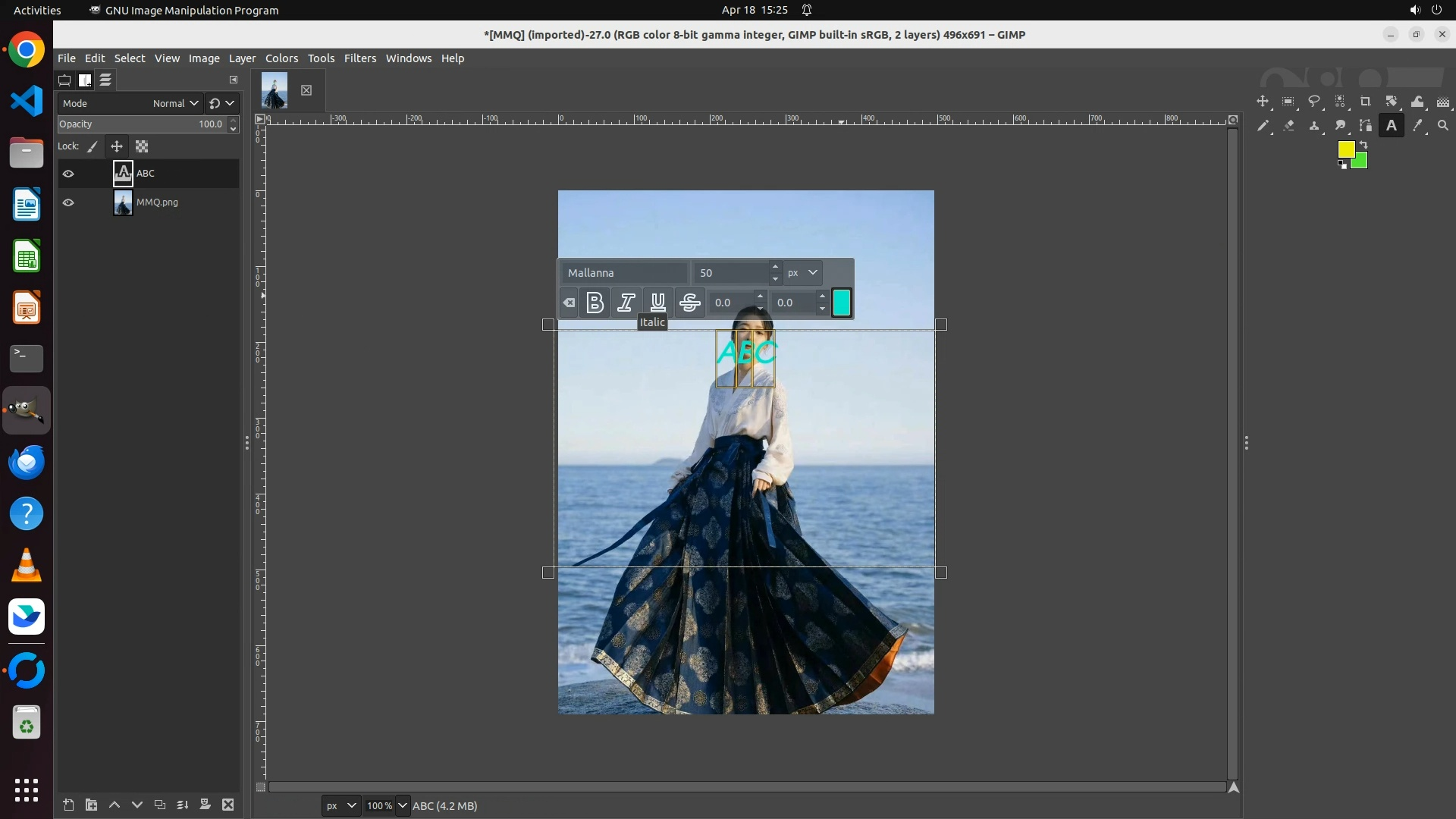This screenshot has height=819, width=1456.
Task: Toggle Bold in the text overlay
Action: [595, 303]
